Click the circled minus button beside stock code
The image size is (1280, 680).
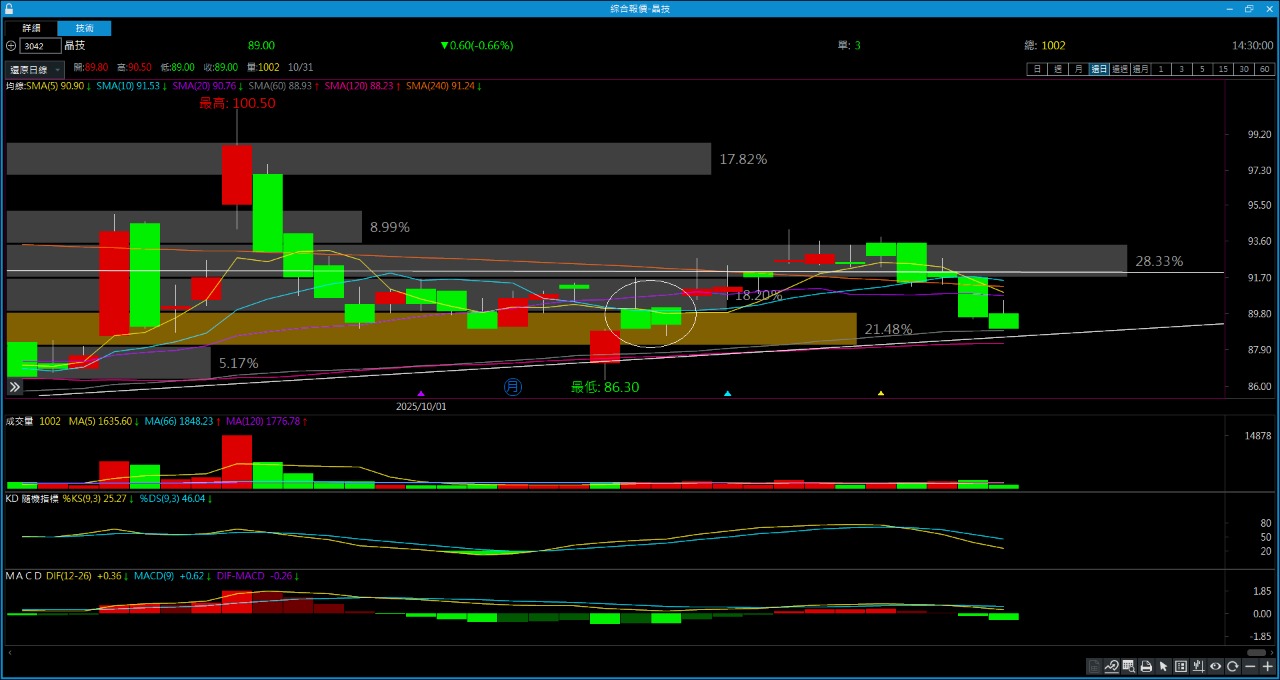coord(11,46)
